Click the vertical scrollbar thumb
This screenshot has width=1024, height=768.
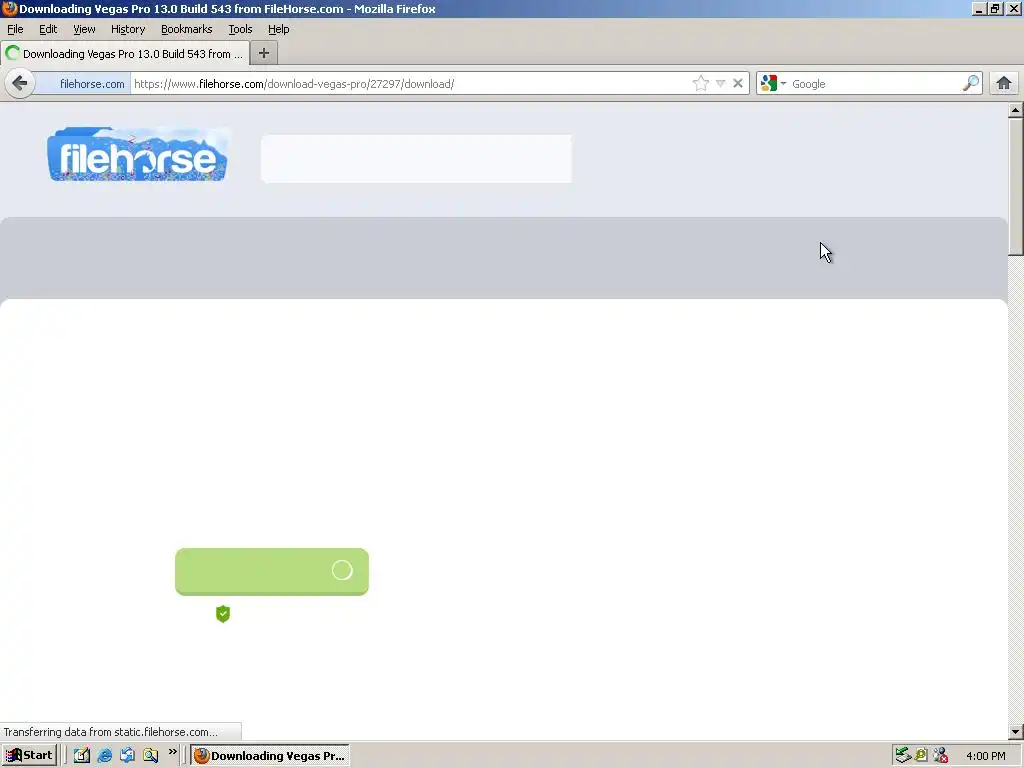1015,186
